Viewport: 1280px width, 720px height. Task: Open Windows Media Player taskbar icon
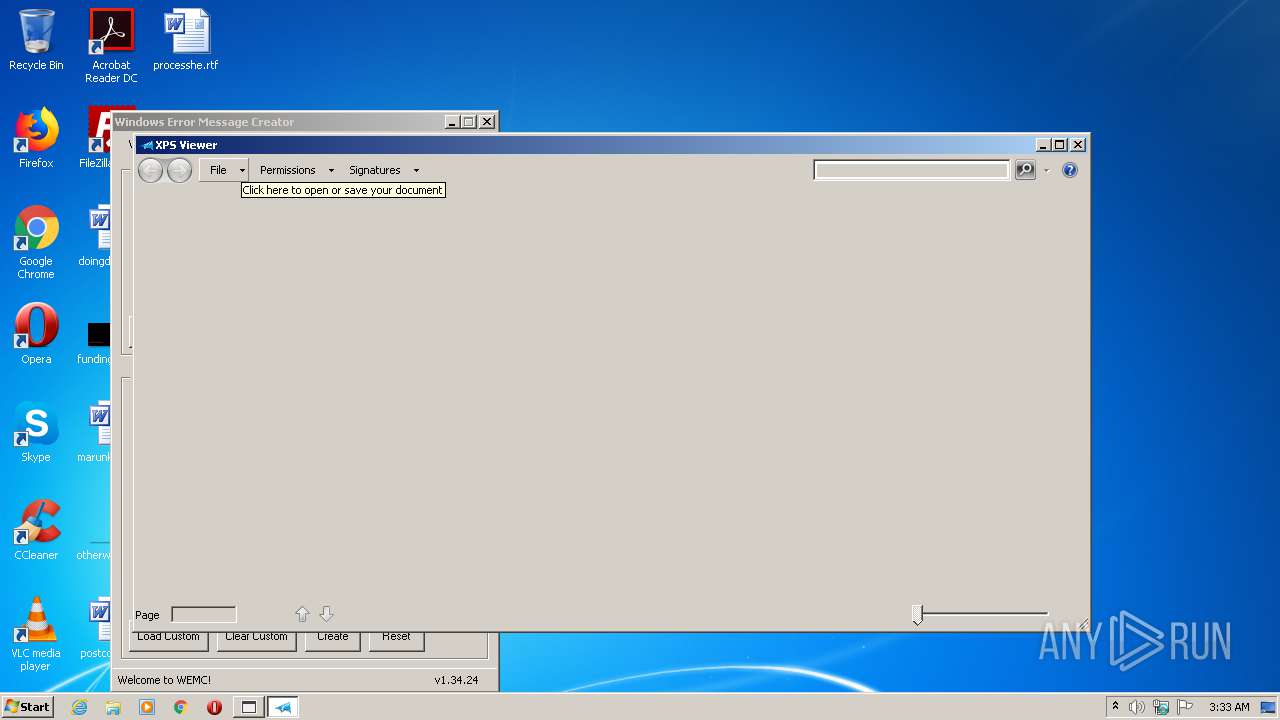(x=147, y=707)
